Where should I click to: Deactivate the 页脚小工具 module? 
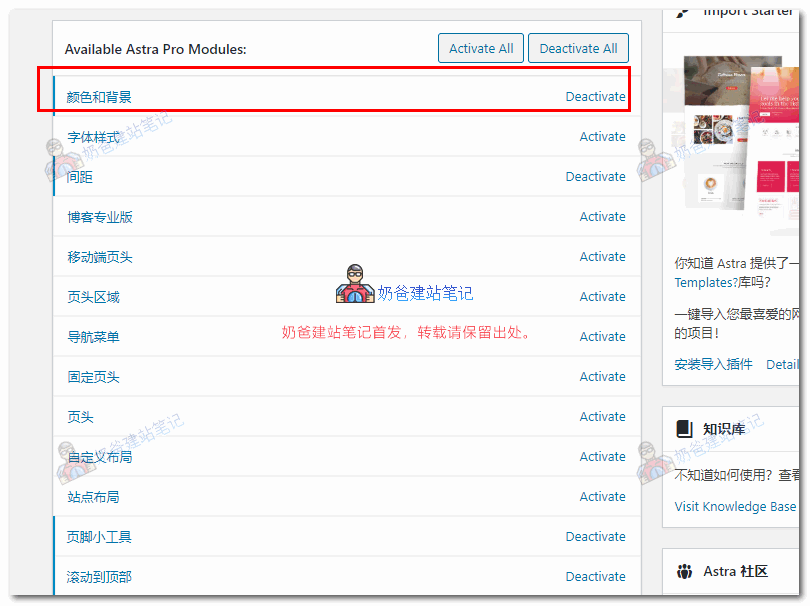pos(595,537)
